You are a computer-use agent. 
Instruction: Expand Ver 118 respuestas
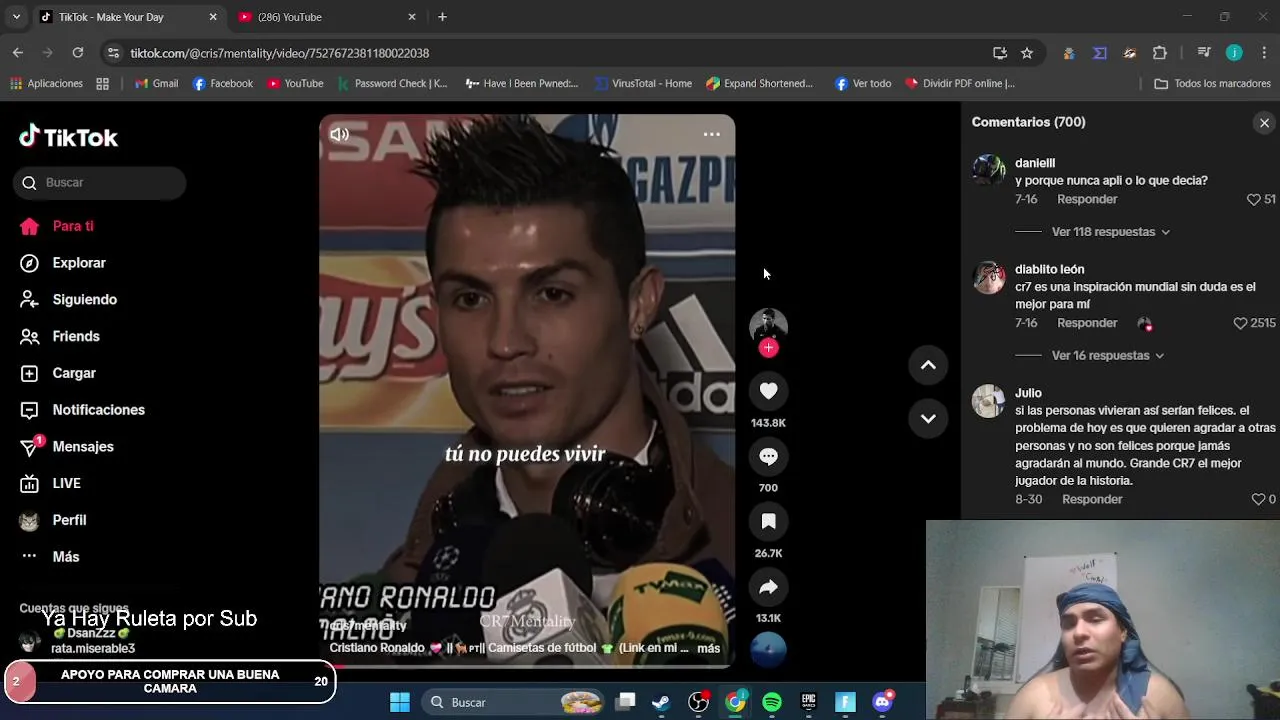[1110, 232]
